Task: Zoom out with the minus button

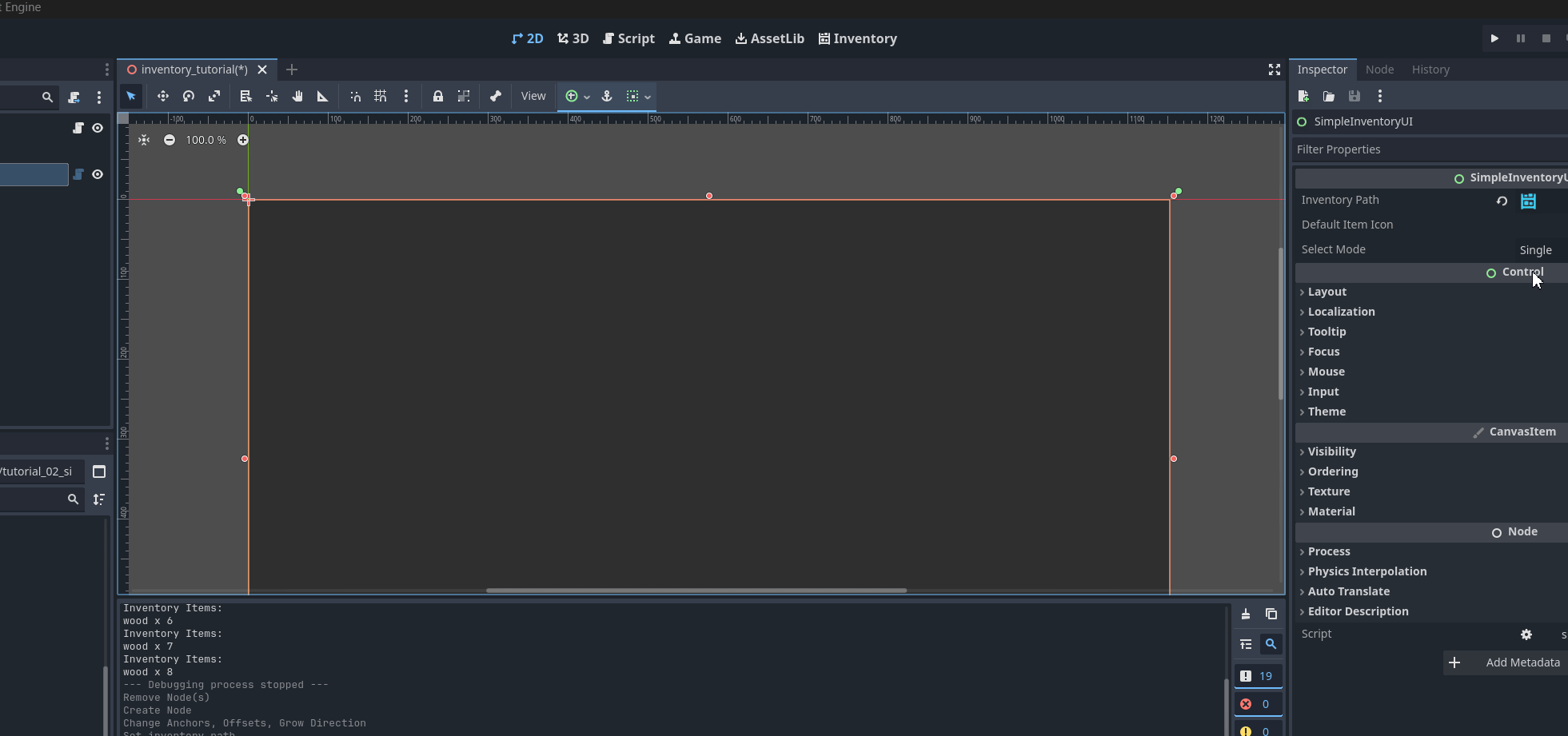Action: (170, 140)
